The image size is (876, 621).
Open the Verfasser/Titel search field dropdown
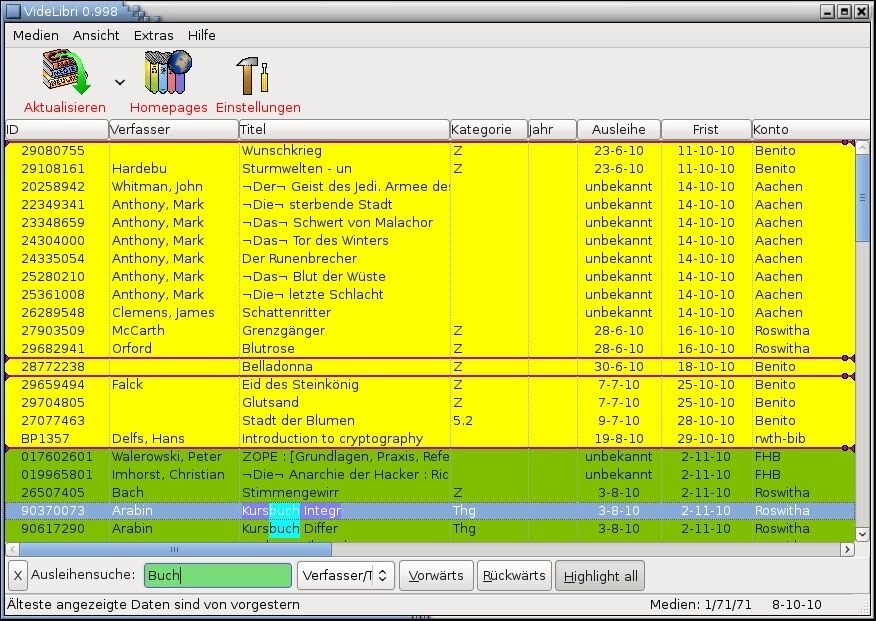pyautogui.click(x=345, y=576)
